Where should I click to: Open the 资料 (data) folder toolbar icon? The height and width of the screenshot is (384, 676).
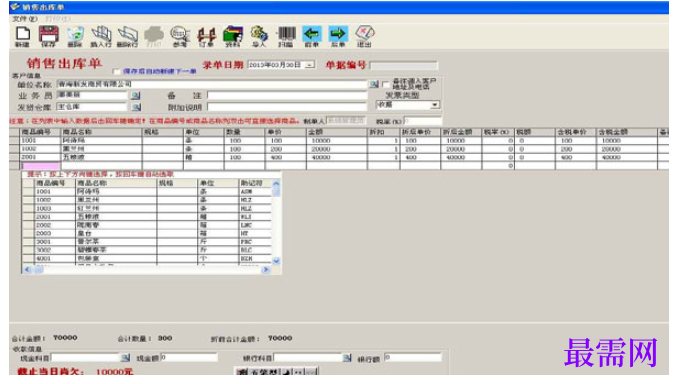(233, 36)
